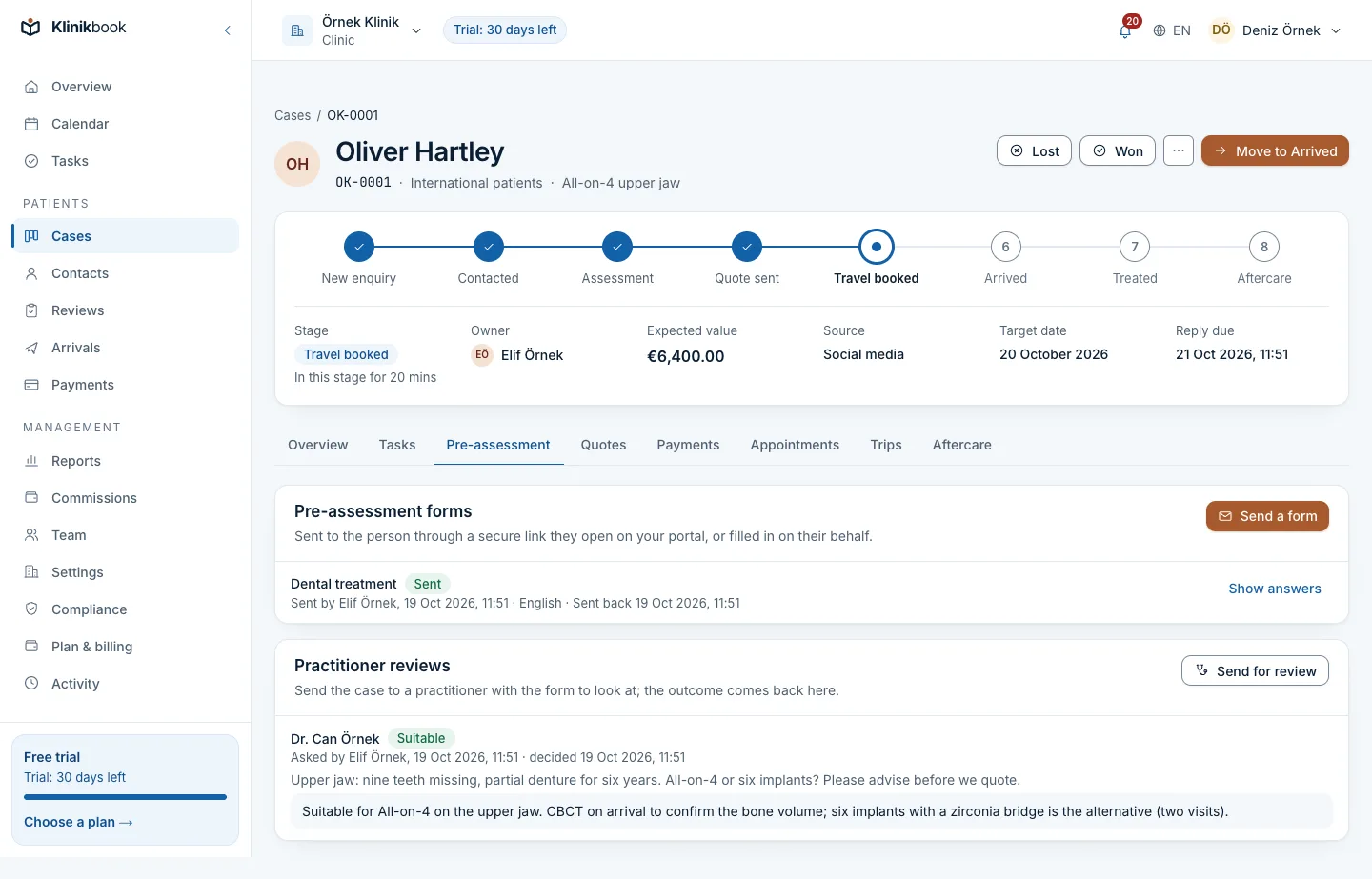The width and height of the screenshot is (1372, 879).
Task: Click Send a form
Action: (1267, 516)
